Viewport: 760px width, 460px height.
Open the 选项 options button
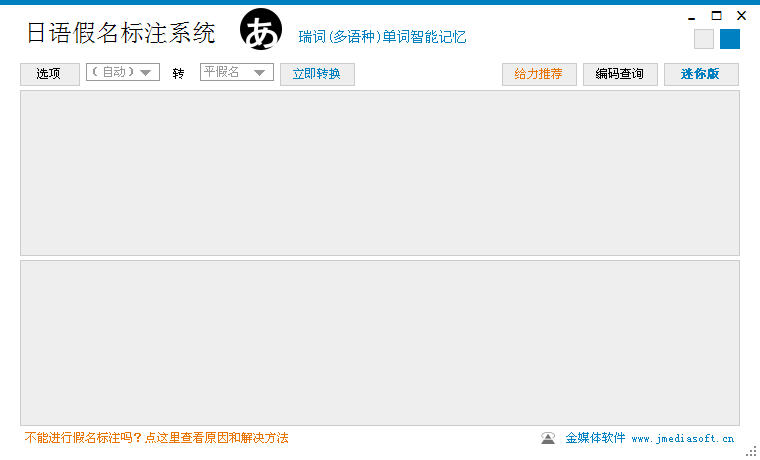tap(49, 74)
